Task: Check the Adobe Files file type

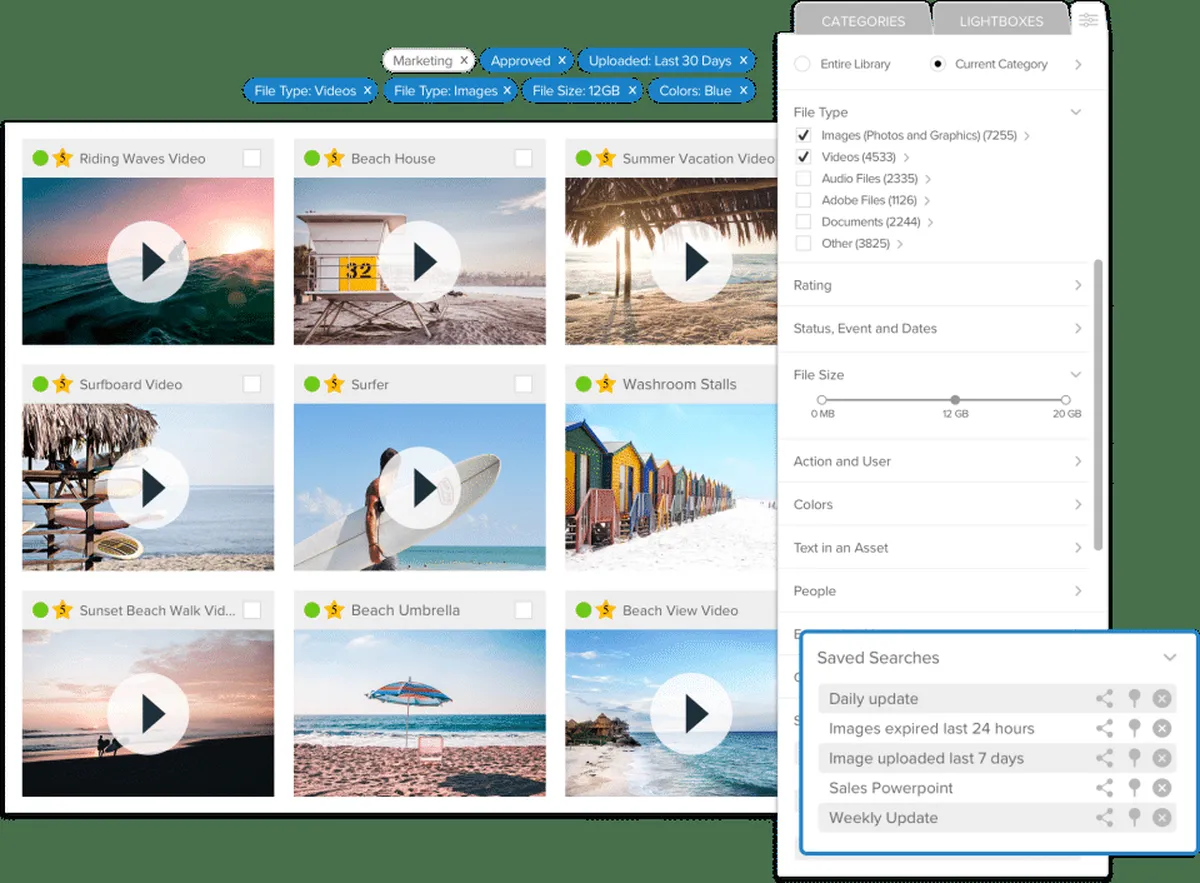Action: [803, 200]
